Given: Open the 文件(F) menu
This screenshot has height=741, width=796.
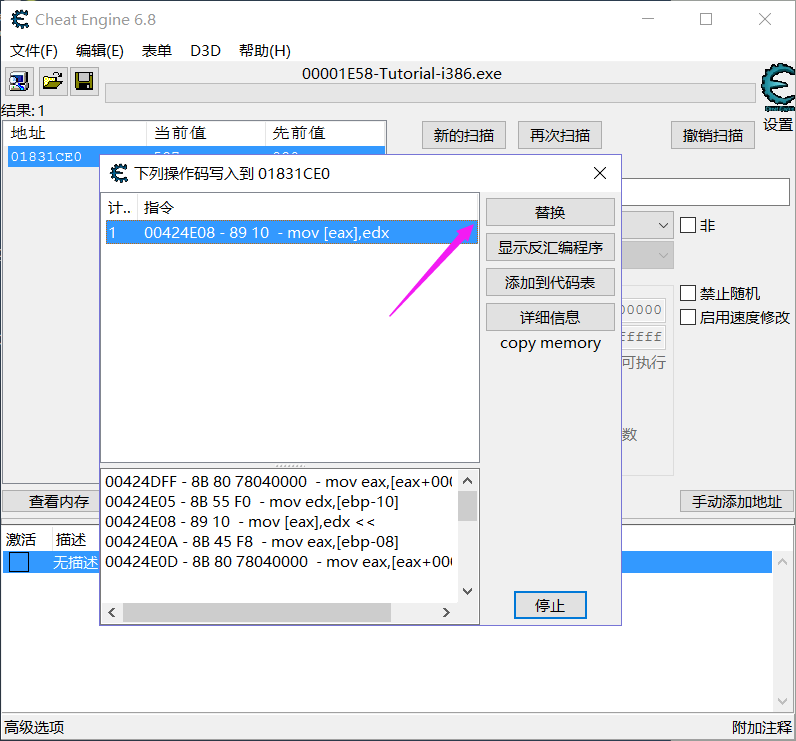Looking at the screenshot, I should 34,51.
